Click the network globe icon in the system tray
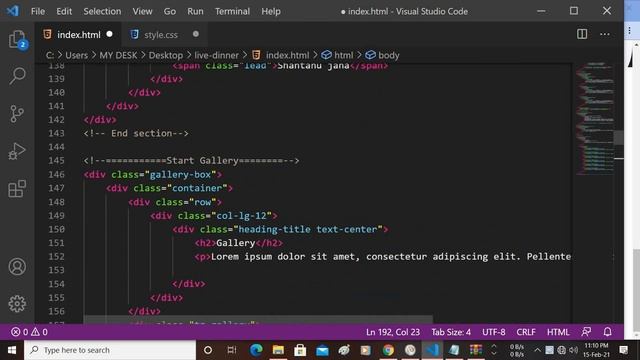This screenshot has height=360, width=640. click(561, 350)
